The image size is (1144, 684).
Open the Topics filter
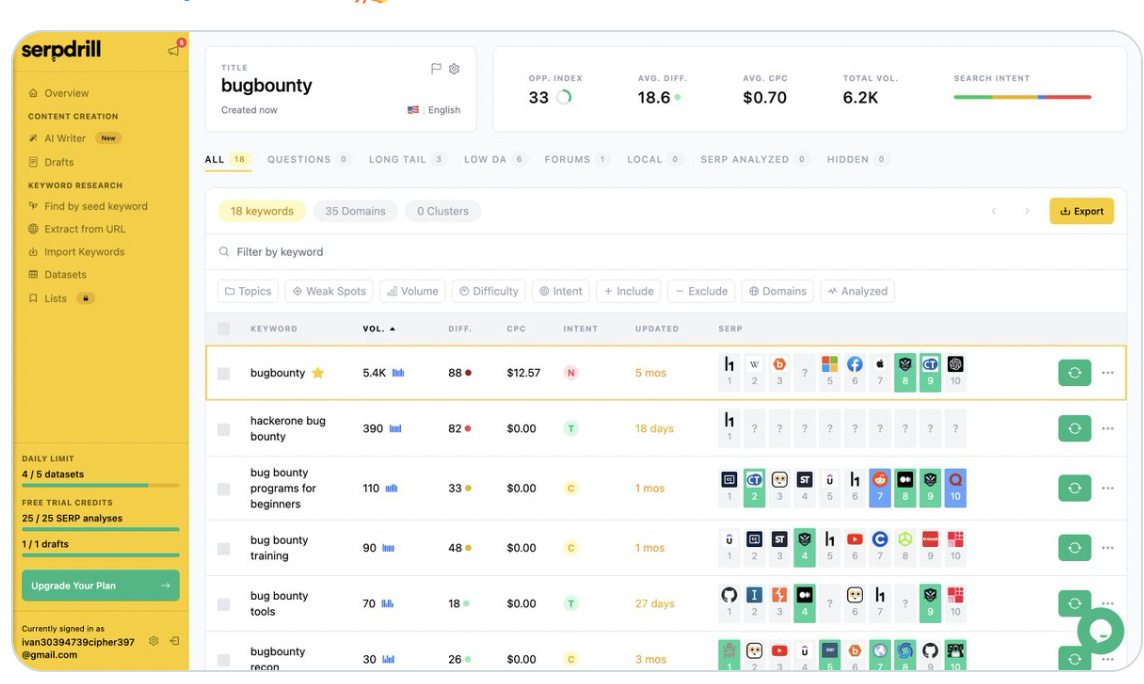pyautogui.click(x=248, y=291)
